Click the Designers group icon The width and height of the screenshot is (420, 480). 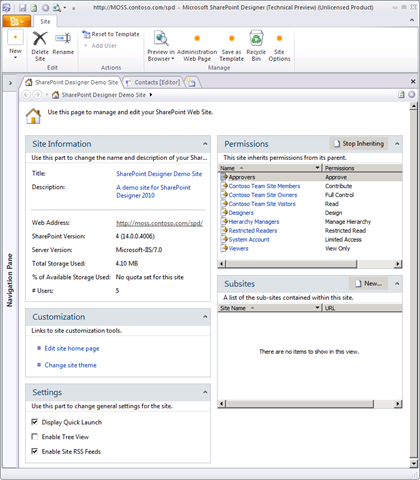(x=224, y=213)
